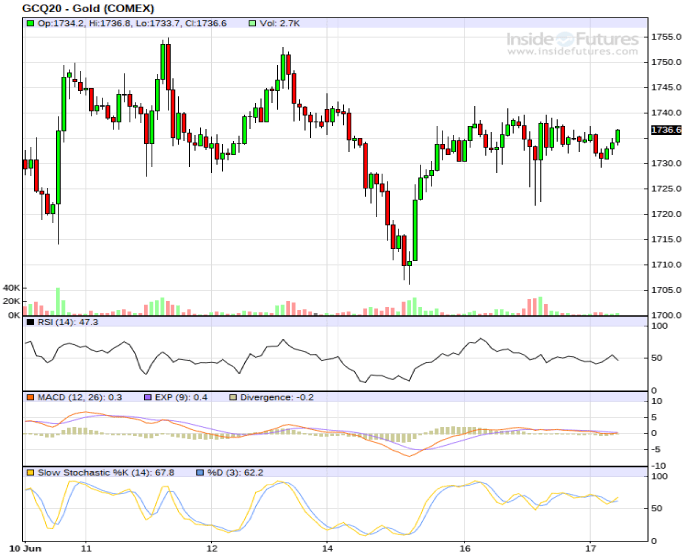The image size is (686, 555).
Task: Click the black RSI (14) legend swatch
Action: point(31,323)
